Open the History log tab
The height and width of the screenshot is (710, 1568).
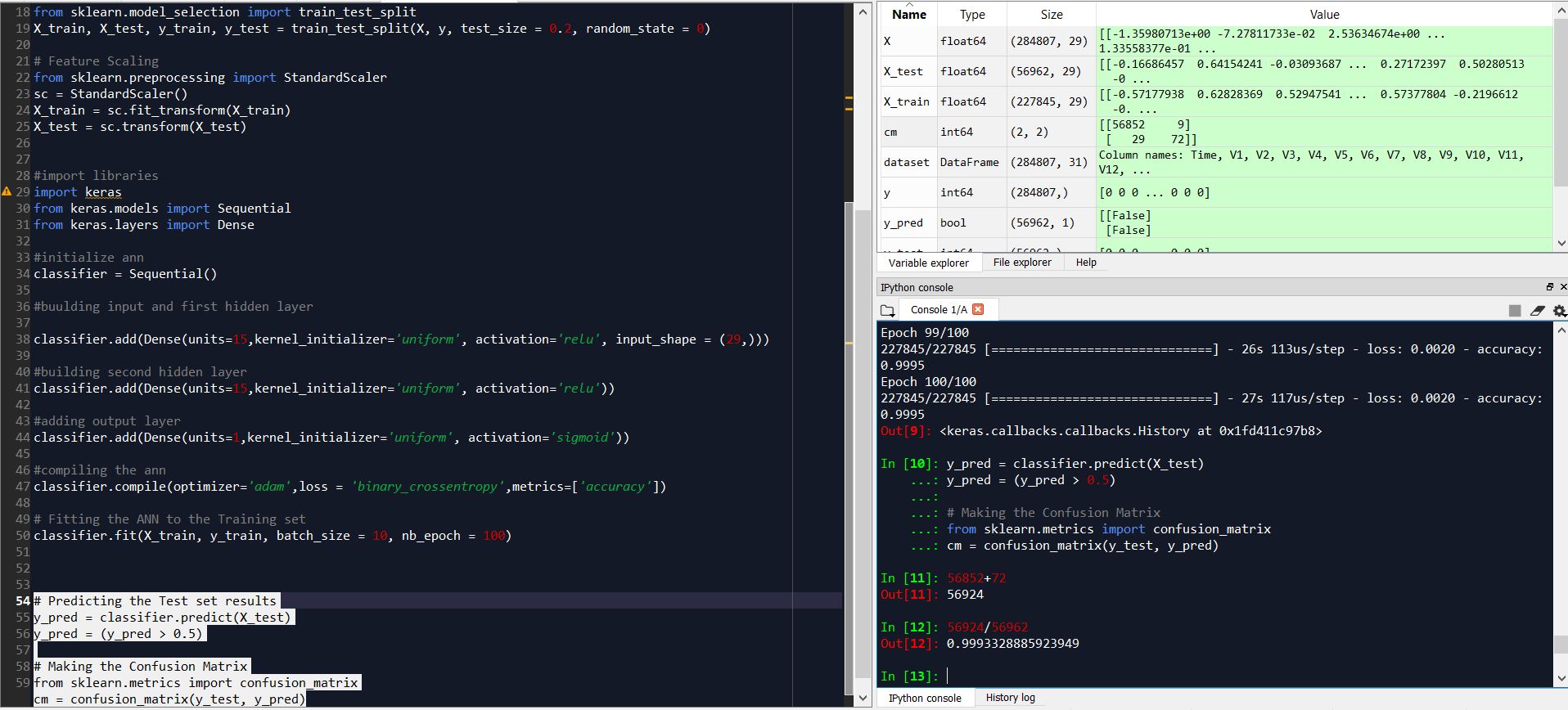1010,698
